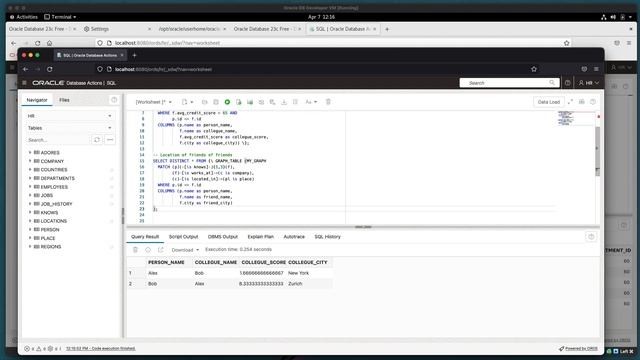Click the New York result cell

[298, 273]
